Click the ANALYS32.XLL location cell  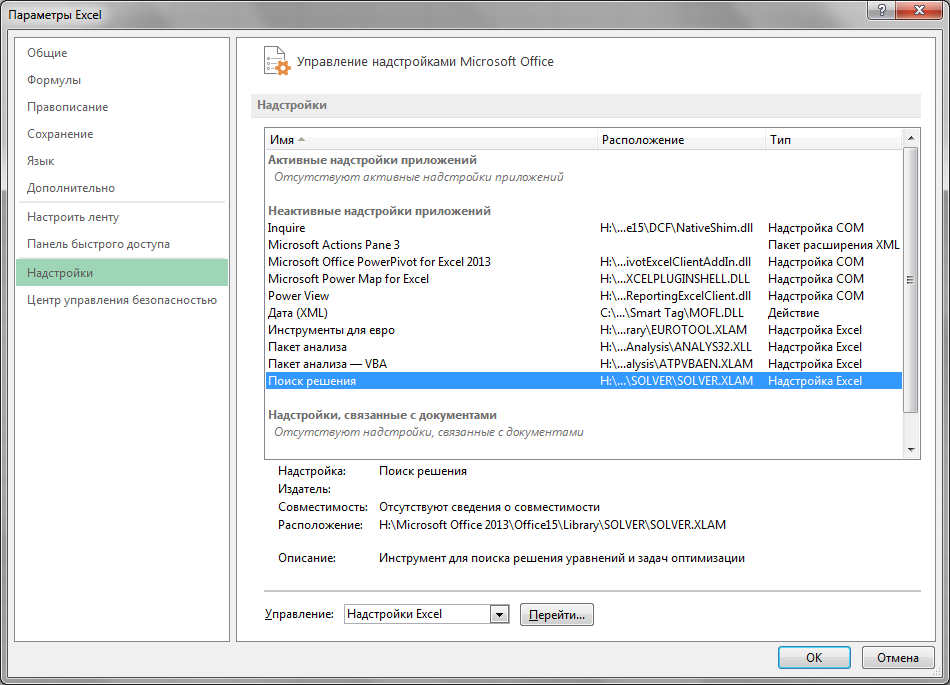pyautogui.click(x=676, y=347)
